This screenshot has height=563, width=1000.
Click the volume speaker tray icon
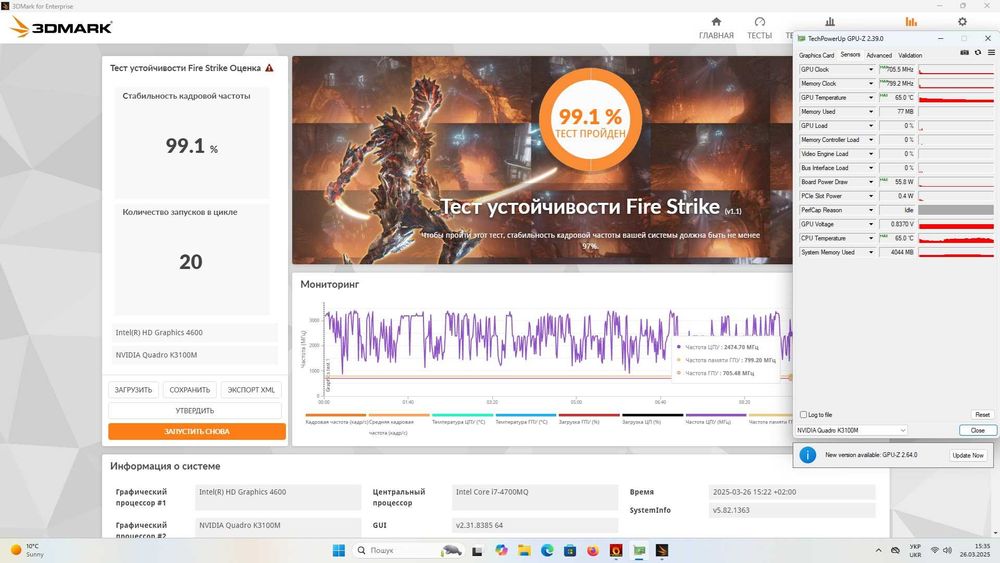pyautogui.click(x=948, y=550)
